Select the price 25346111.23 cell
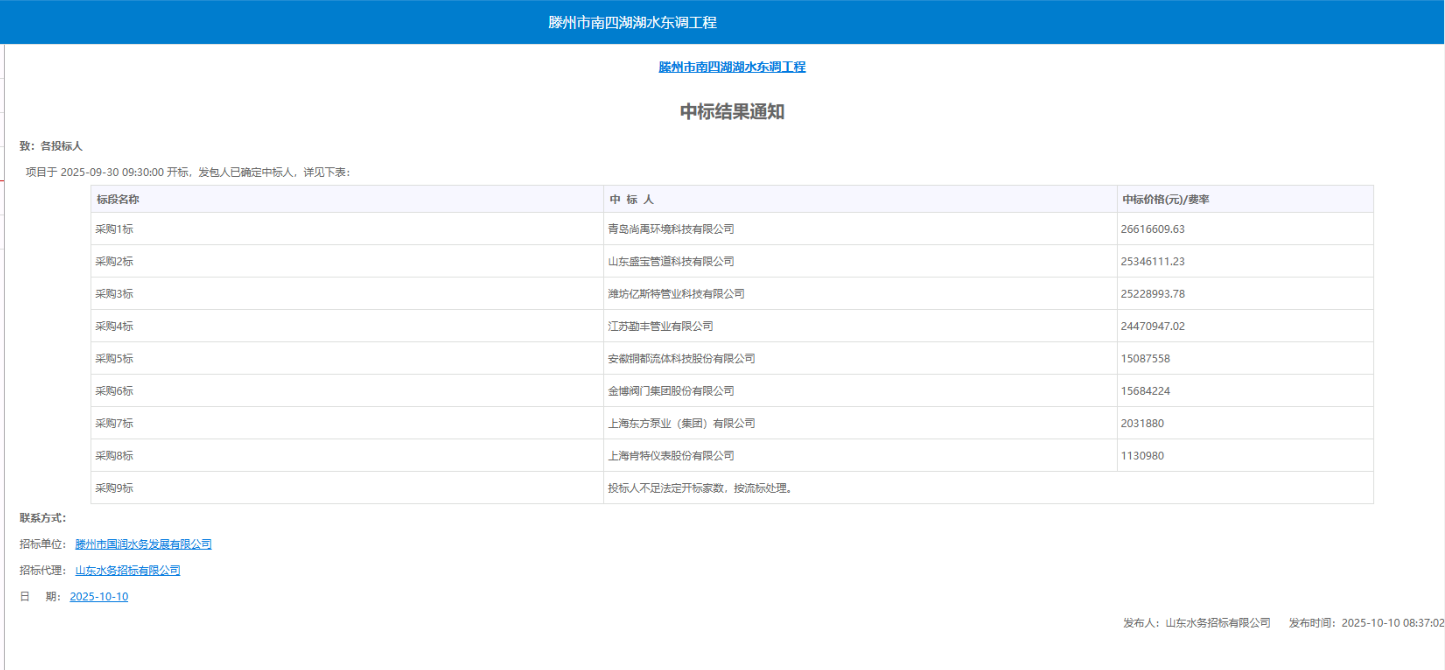The image size is (1445, 670). pyautogui.click(x=1164, y=261)
